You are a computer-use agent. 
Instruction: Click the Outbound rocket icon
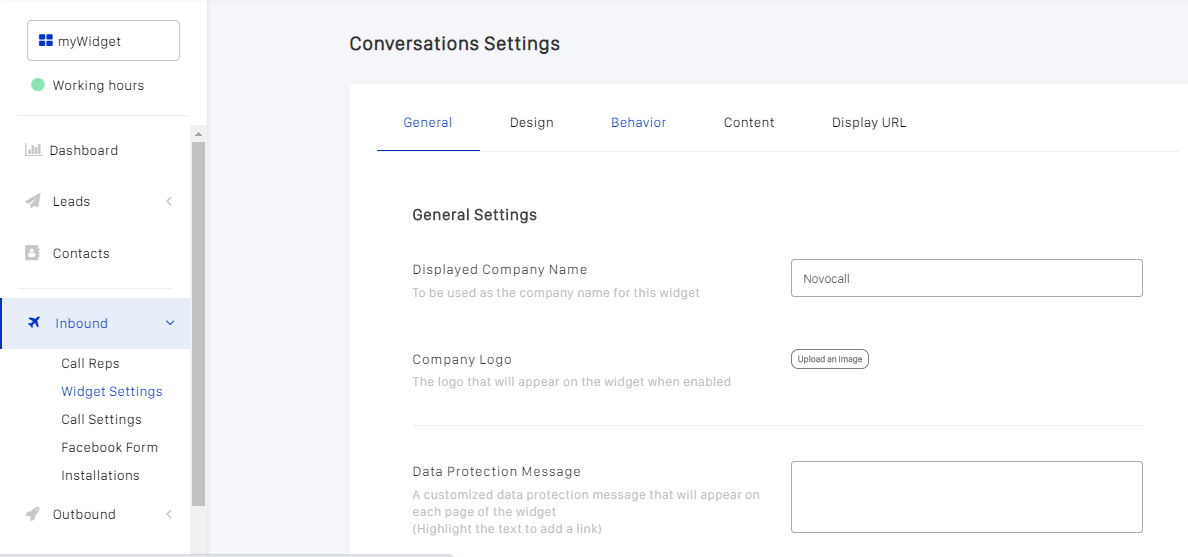point(33,514)
